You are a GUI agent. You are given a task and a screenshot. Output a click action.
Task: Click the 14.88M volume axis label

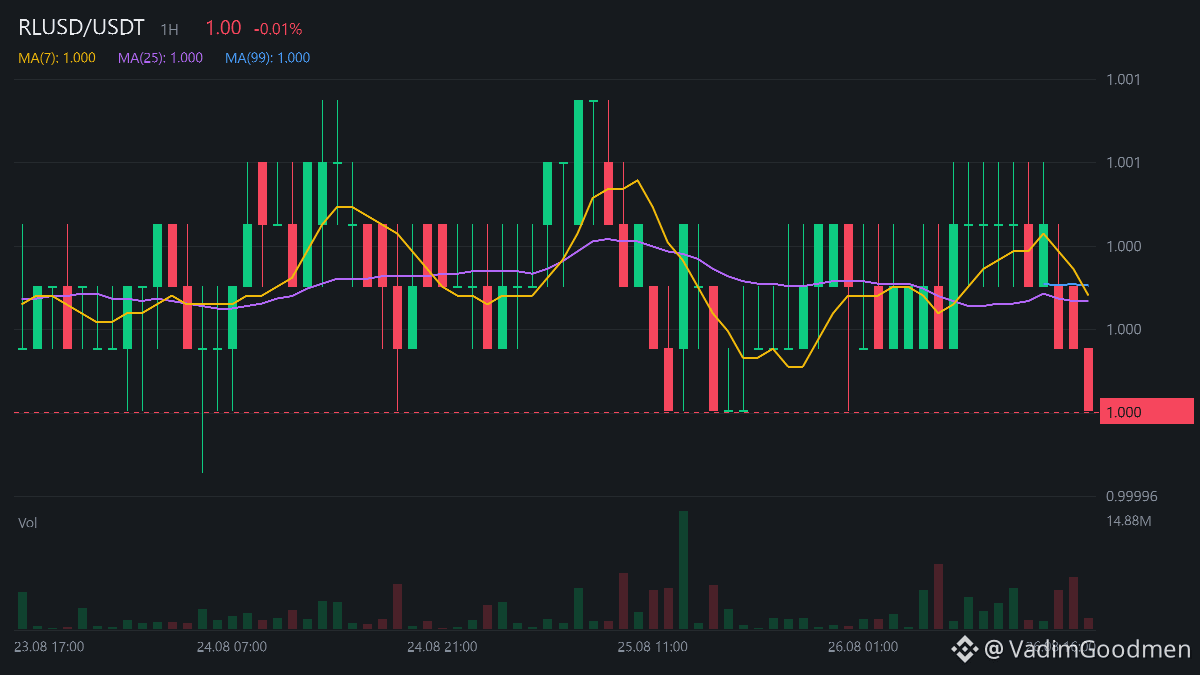[1129, 521]
